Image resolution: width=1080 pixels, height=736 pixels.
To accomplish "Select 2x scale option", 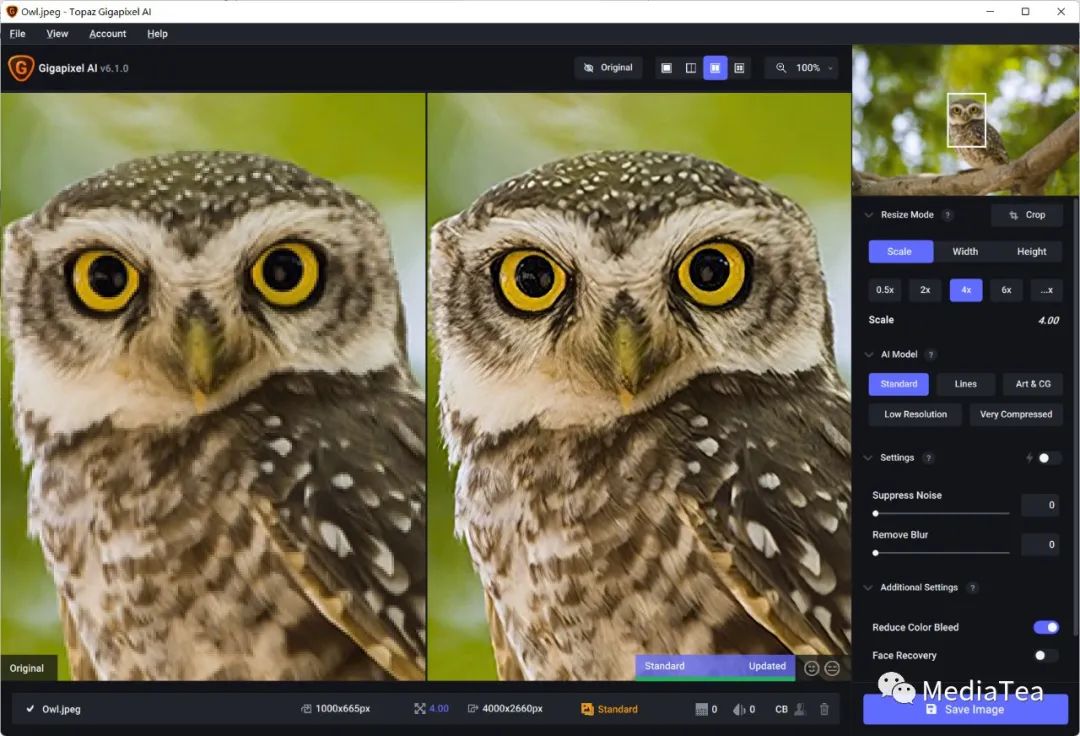I will click(925, 290).
